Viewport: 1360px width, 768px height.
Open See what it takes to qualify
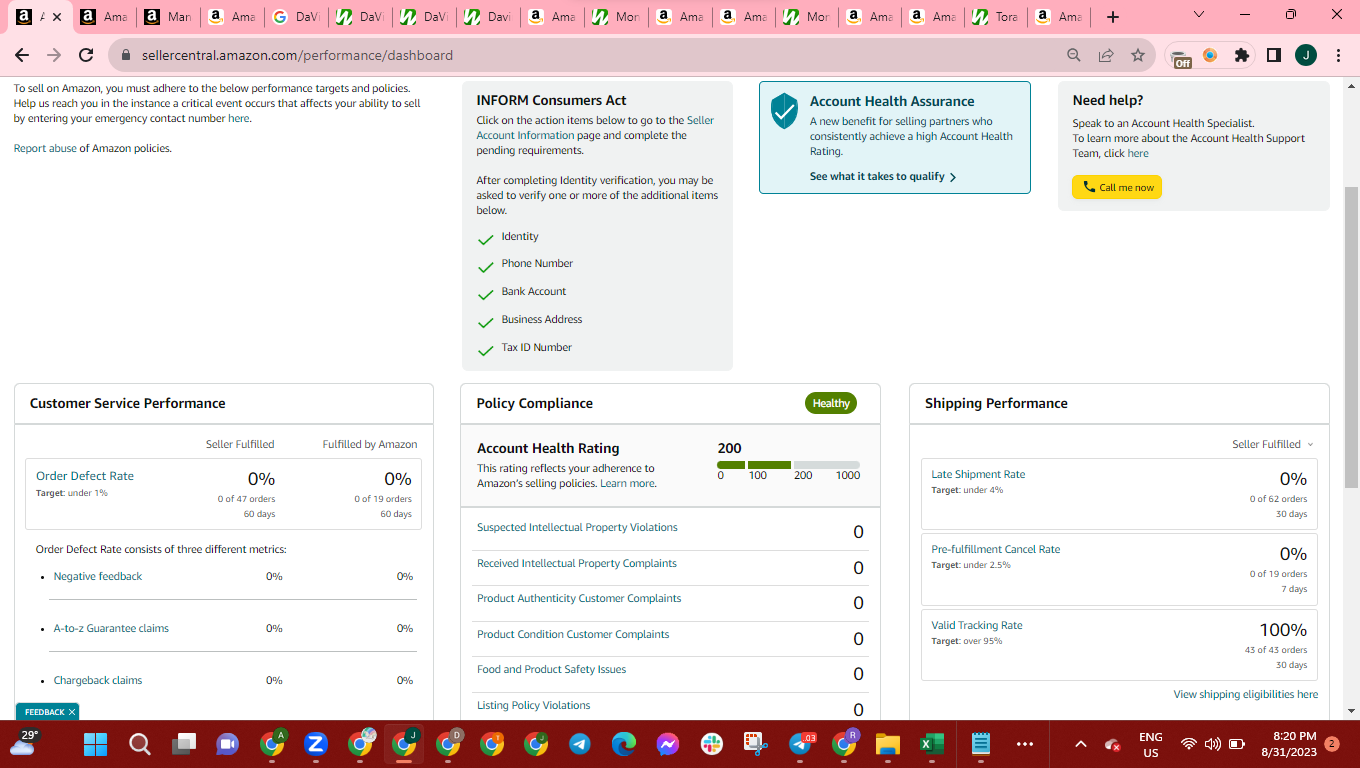[883, 176]
